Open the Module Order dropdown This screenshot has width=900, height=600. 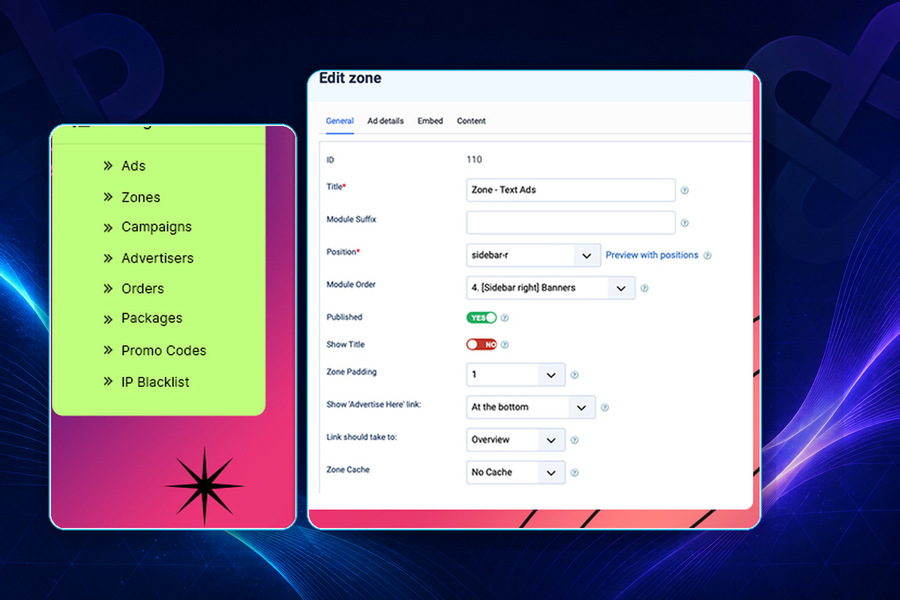tap(550, 288)
